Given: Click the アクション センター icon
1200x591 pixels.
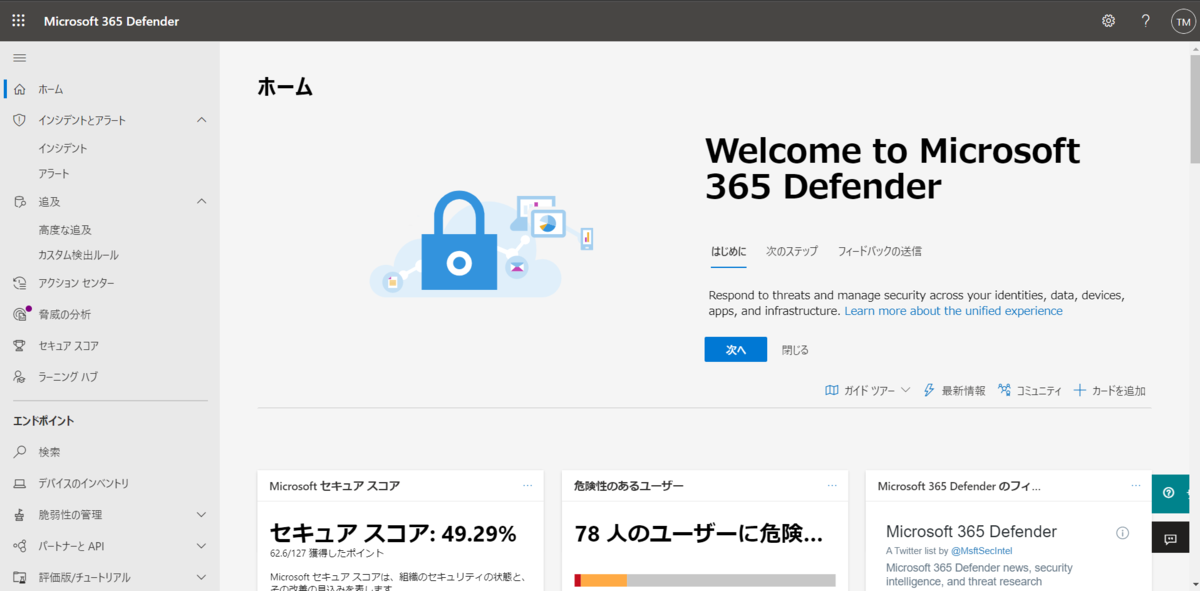Looking at the screenshot, I should [20, 283].
